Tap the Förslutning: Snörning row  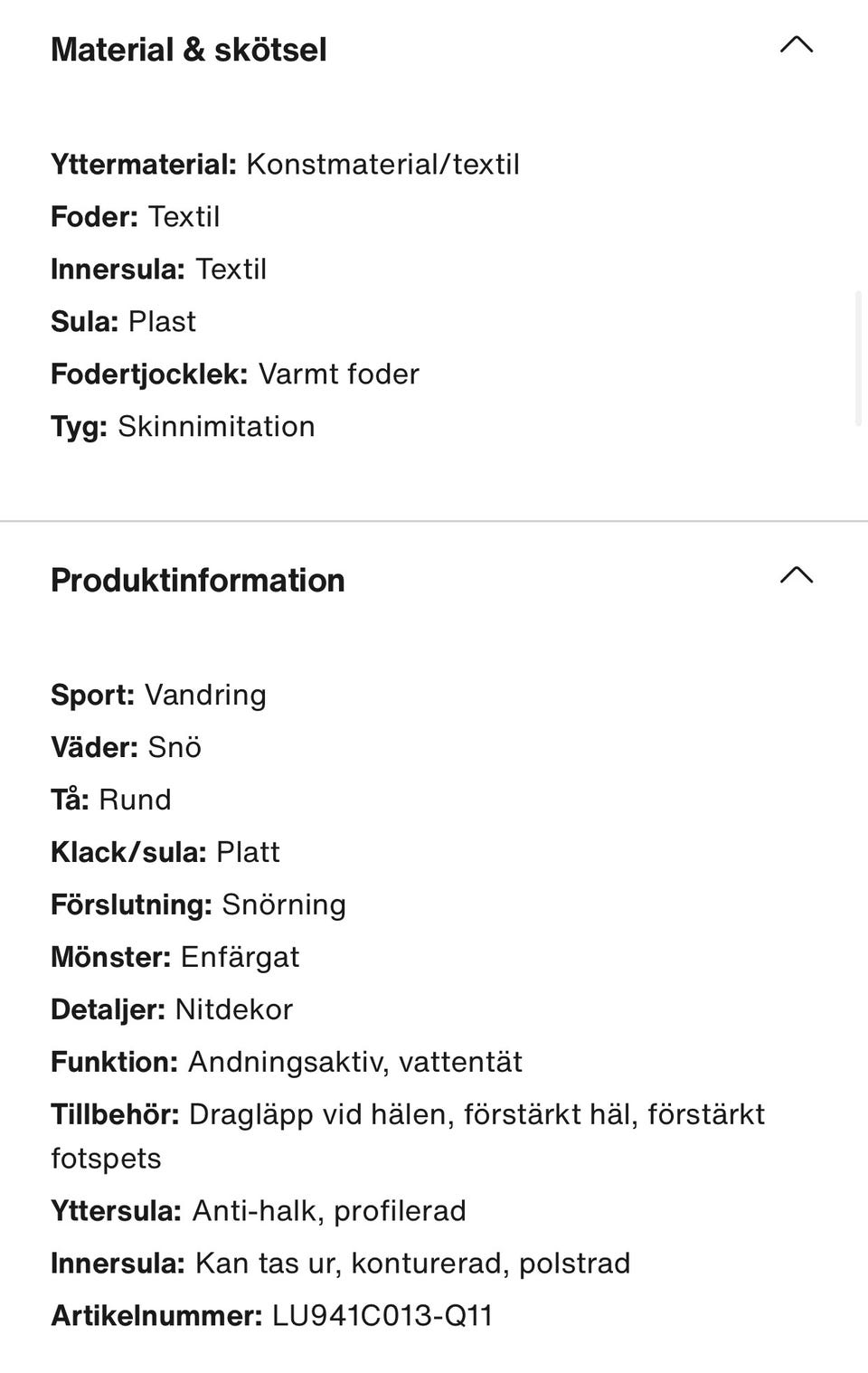click(198, 905)
